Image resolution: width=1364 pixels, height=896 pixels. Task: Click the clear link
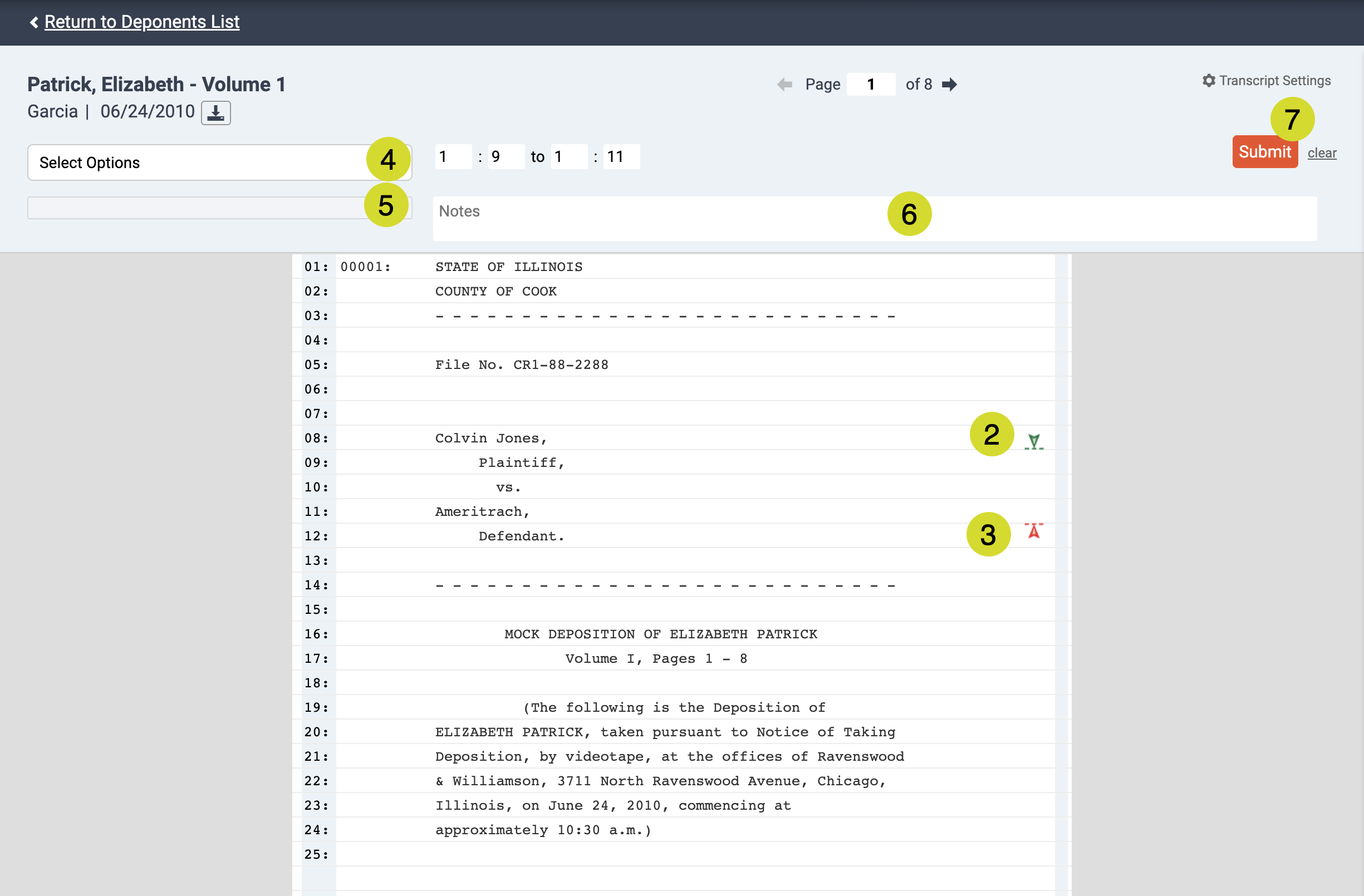click(1322, 153)
